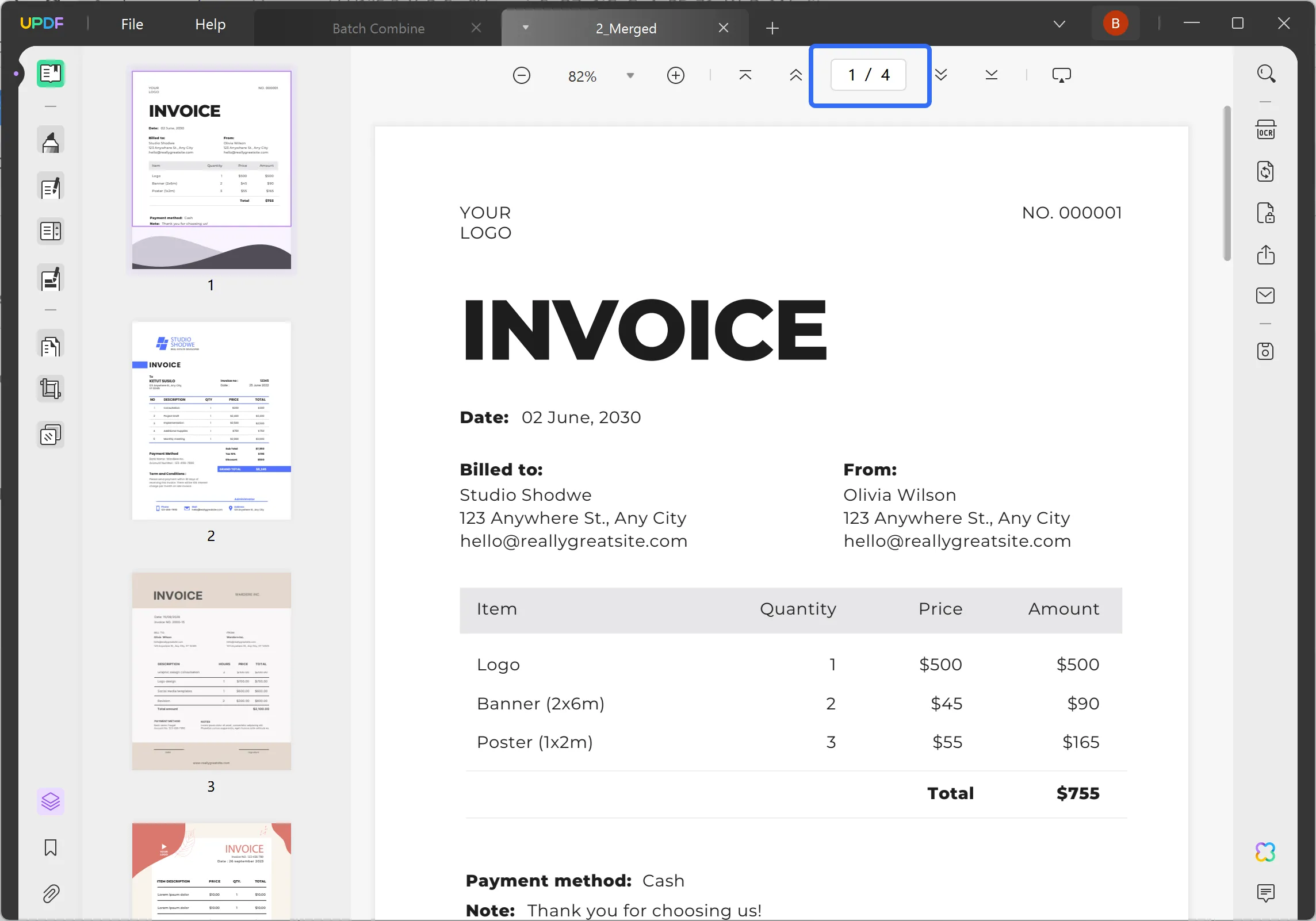Viewport: 1316px width, 921px height.
Task: Click the presentation mode button
Action: click(x=1062, y=75)
